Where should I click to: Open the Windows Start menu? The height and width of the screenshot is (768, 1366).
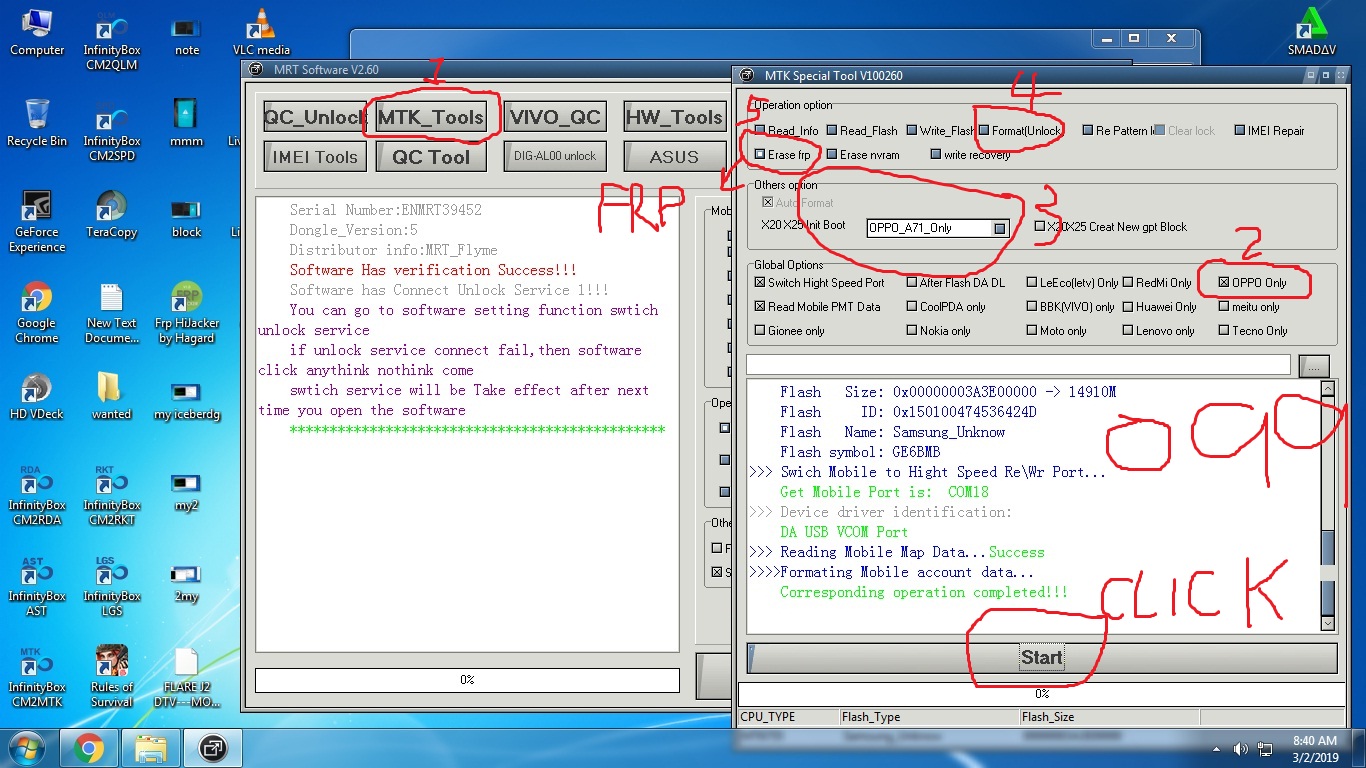25,747
